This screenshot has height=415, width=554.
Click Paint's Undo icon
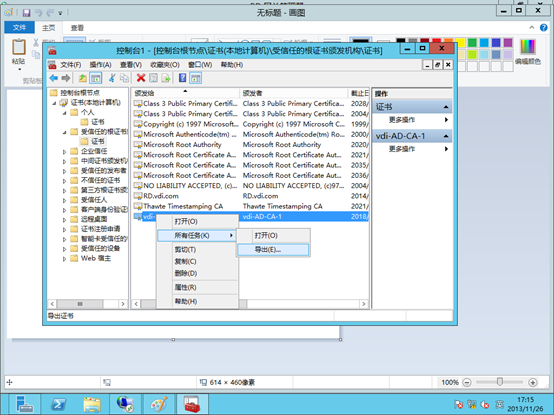click(x=38, y=13)
